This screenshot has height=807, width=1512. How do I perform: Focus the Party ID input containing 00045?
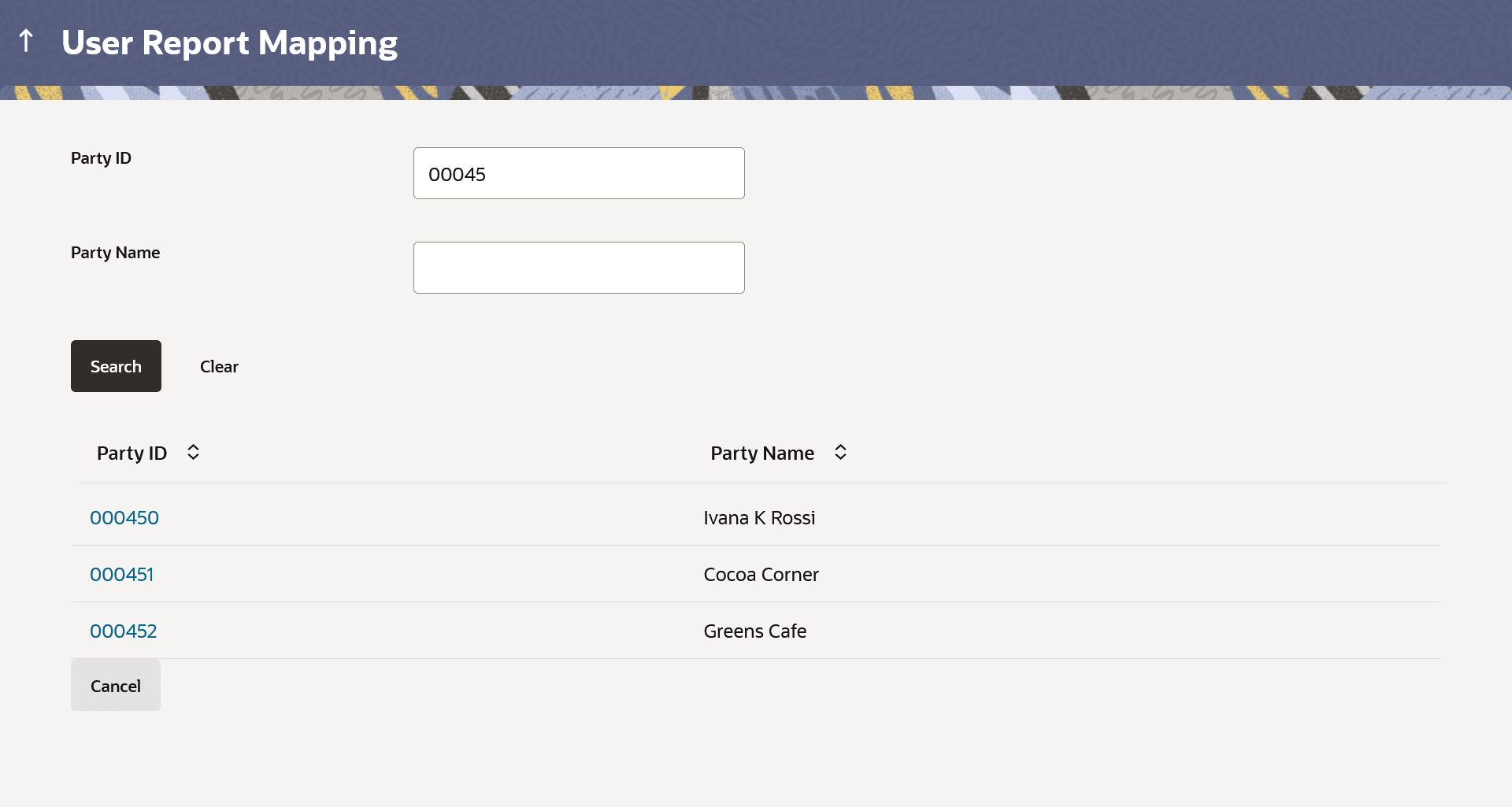click(578, 173)
